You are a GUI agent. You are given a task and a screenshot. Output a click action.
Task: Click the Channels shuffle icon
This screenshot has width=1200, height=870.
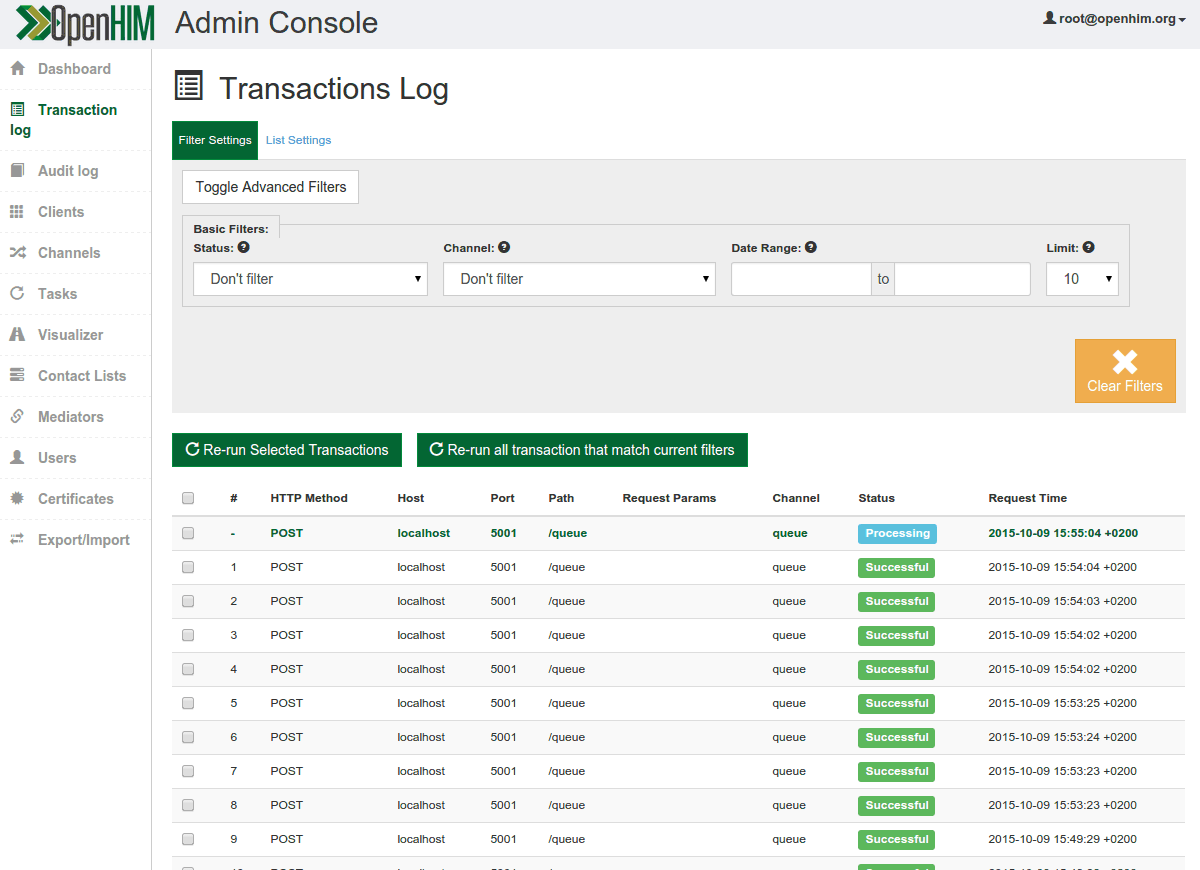(17, 253)
